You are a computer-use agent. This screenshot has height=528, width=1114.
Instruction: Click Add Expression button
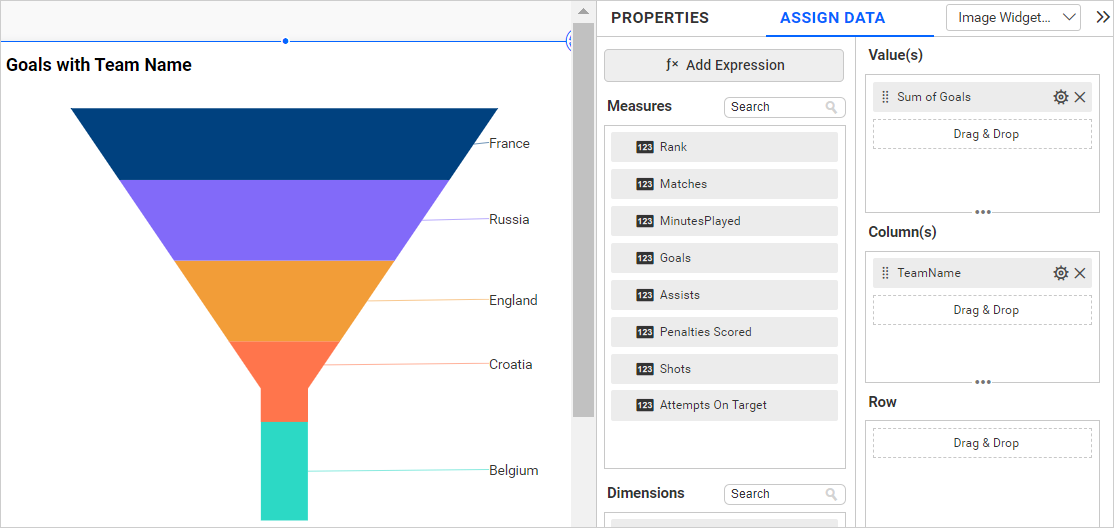[724, 65]
